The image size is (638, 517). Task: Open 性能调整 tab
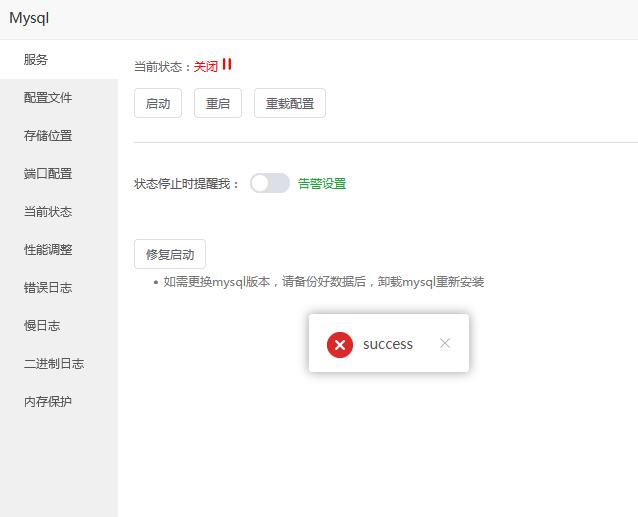59,249
